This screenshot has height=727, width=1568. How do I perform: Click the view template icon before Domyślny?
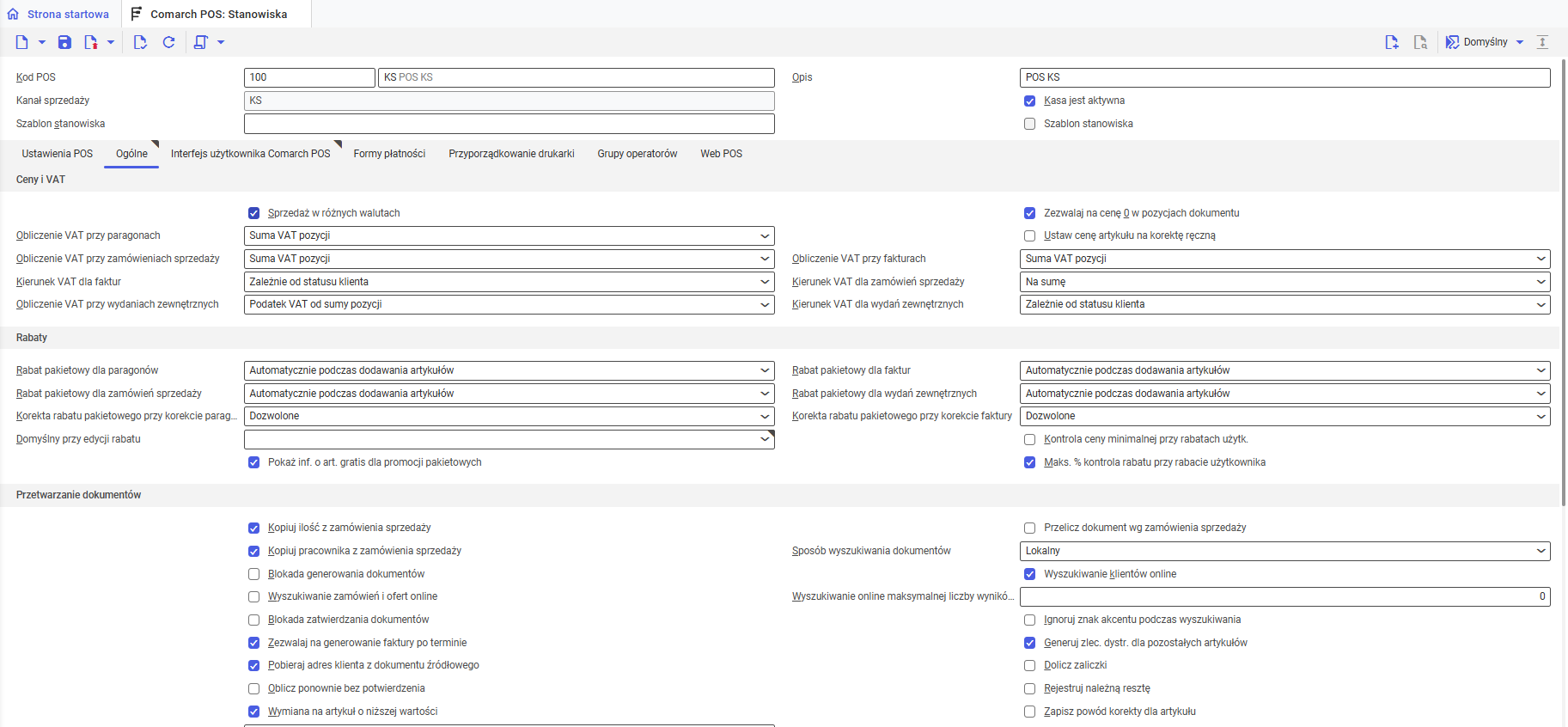[1452, 42]
